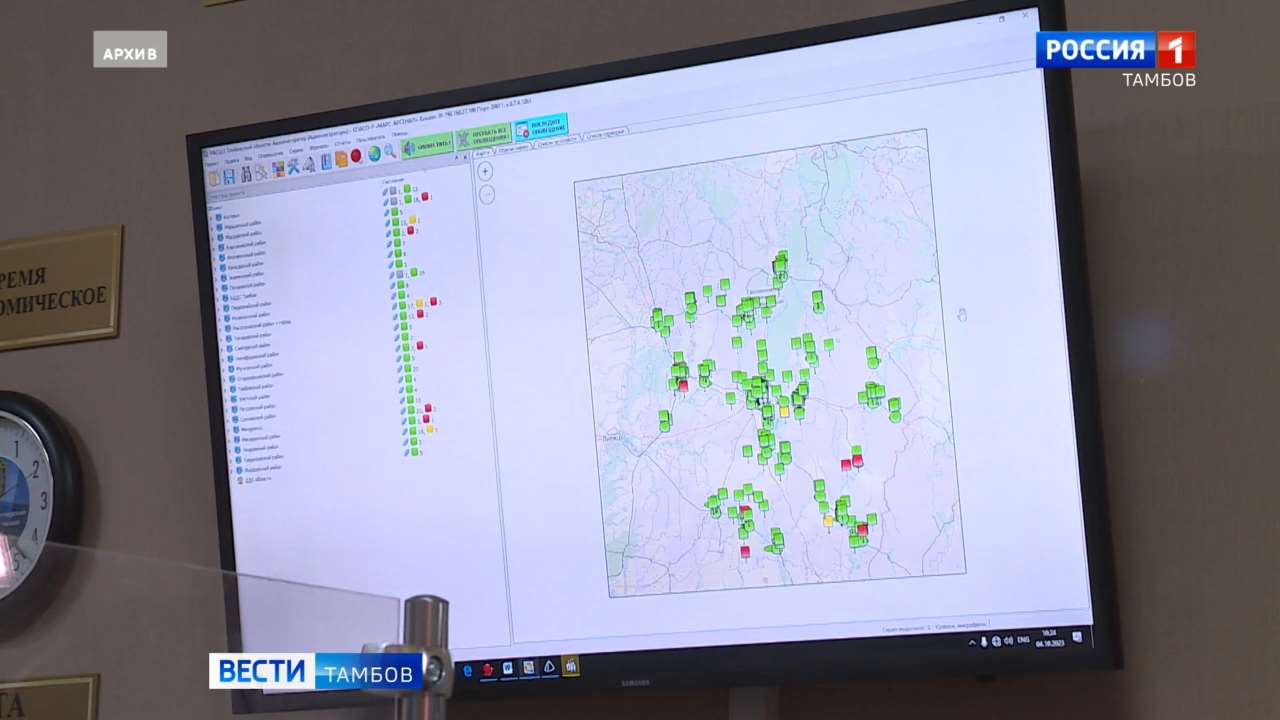Select the tree row ending with '+ город'

(x=256, y=324)
